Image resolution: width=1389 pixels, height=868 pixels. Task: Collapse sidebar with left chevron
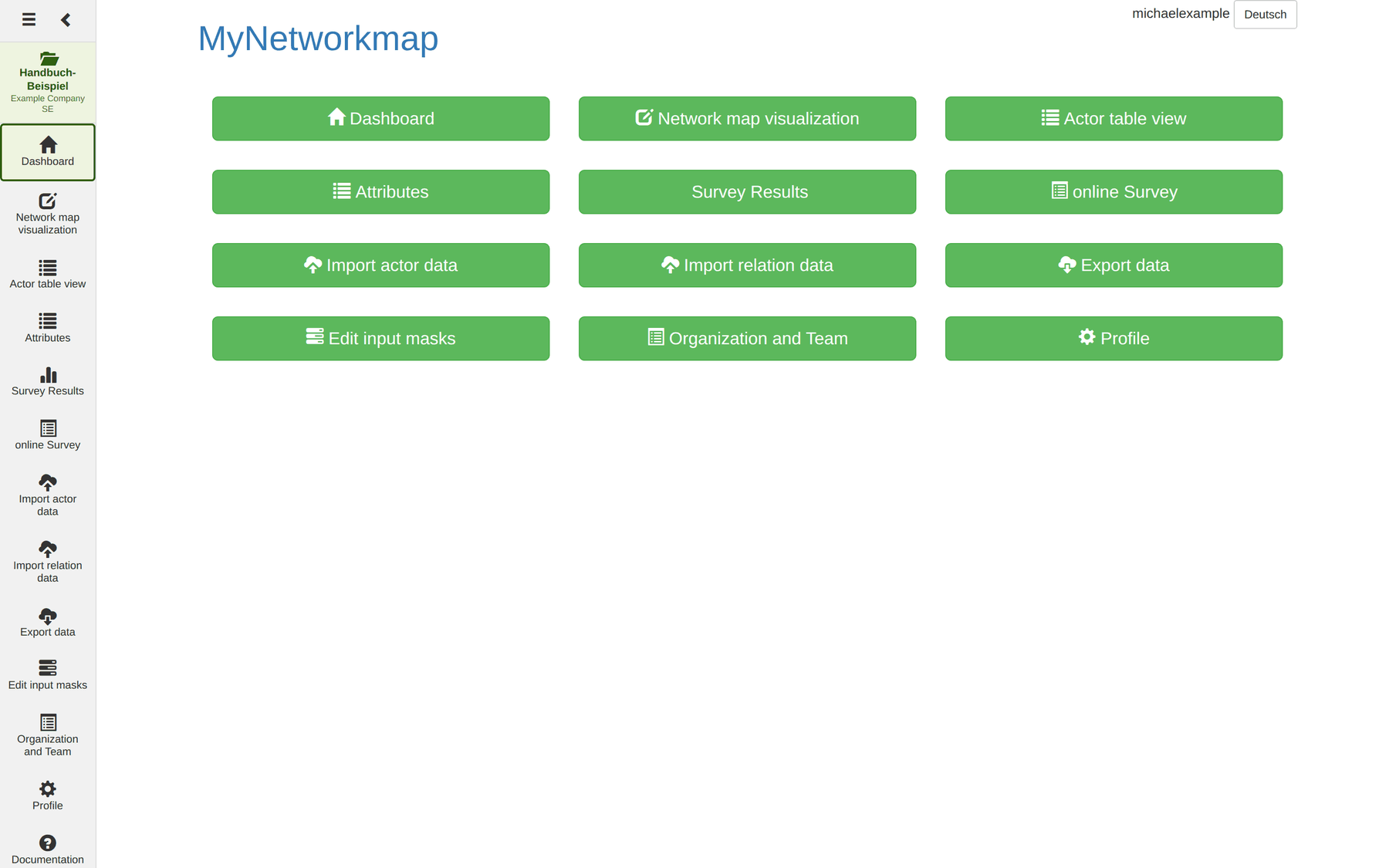click(x=66, y=19)
